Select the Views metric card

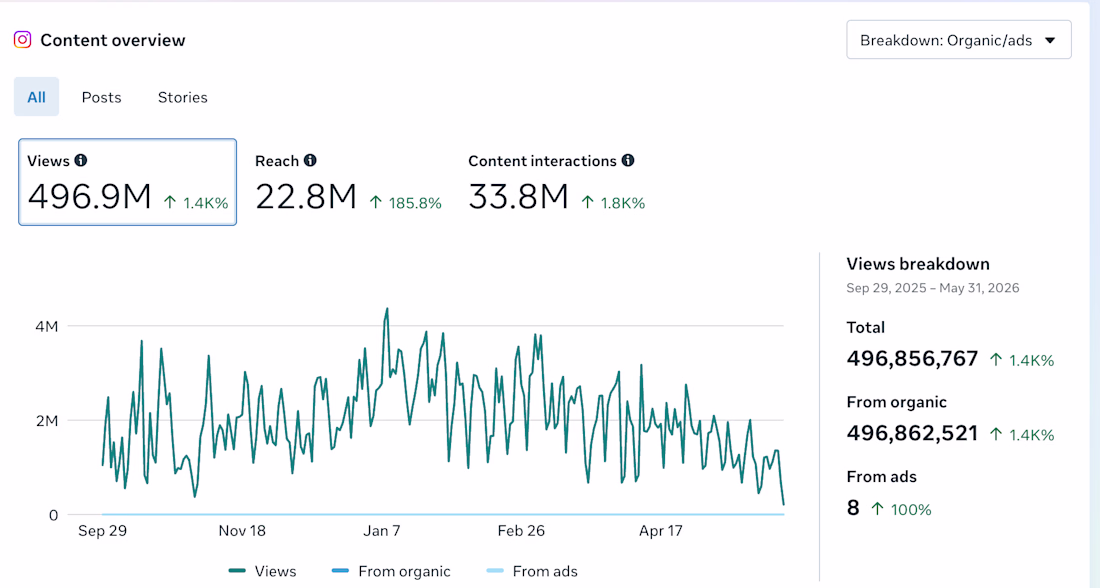(127, 182)
